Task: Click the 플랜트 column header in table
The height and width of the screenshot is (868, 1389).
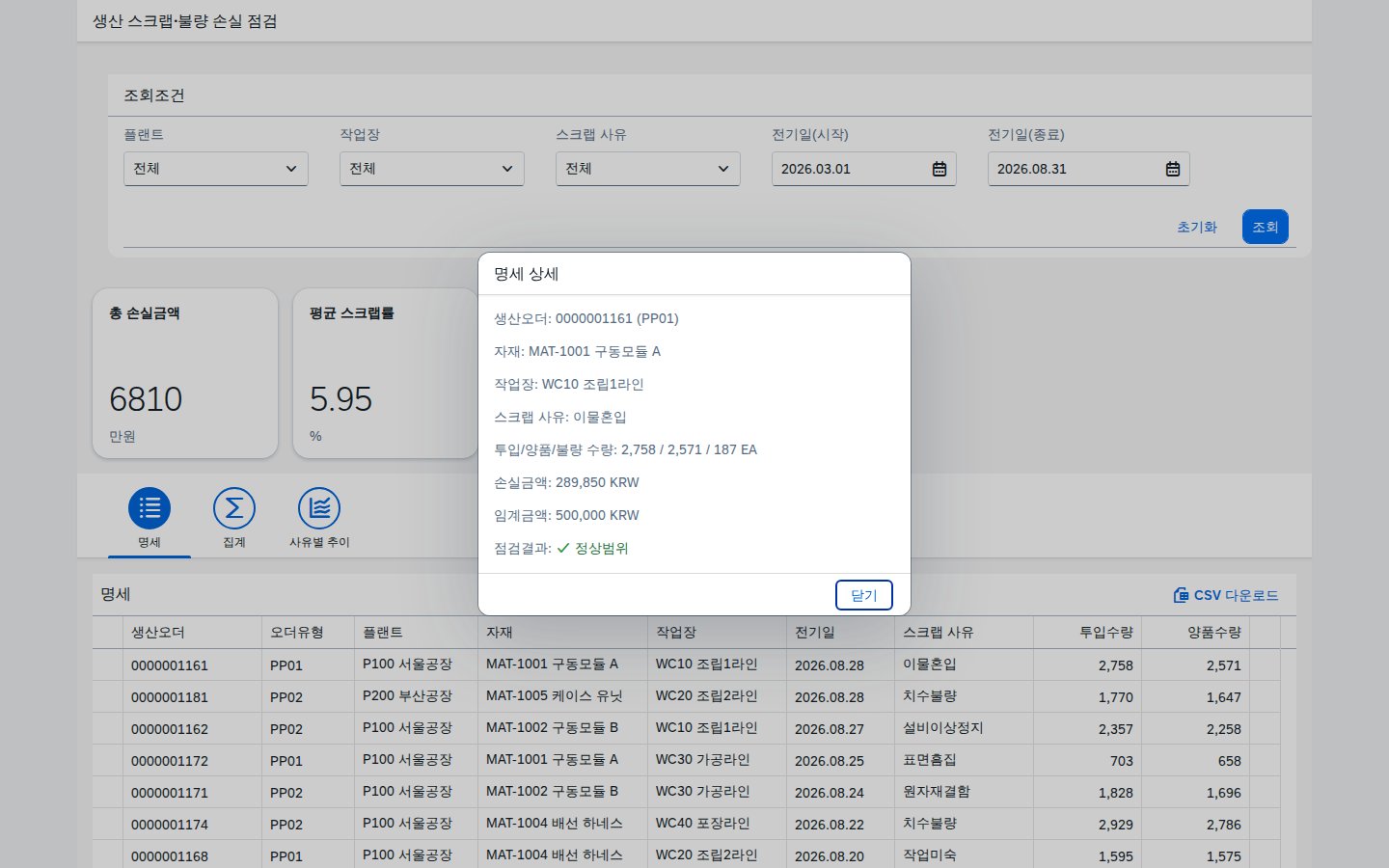Action: [417, 633]
